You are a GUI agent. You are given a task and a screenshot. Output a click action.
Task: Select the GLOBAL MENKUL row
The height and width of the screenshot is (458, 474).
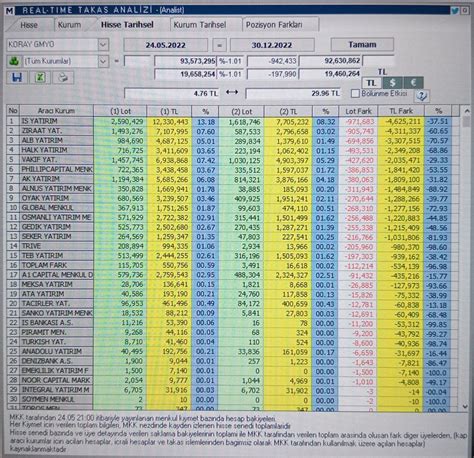pyautogui.click(x=233, y=208)
